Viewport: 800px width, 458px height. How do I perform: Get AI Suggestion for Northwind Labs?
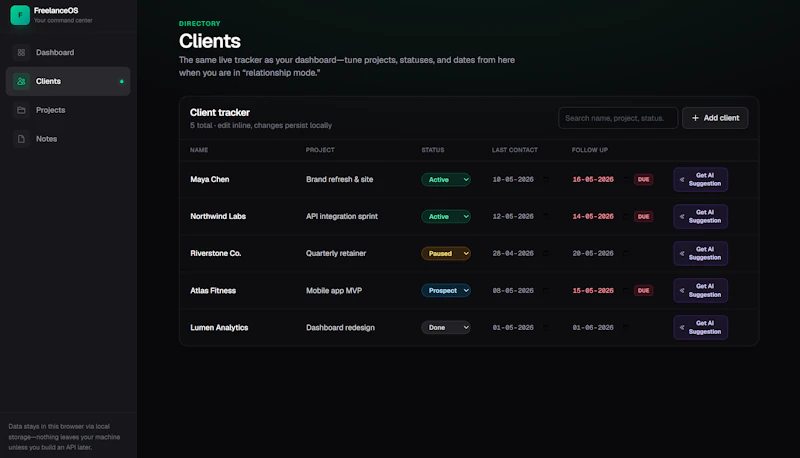[701, 216]
